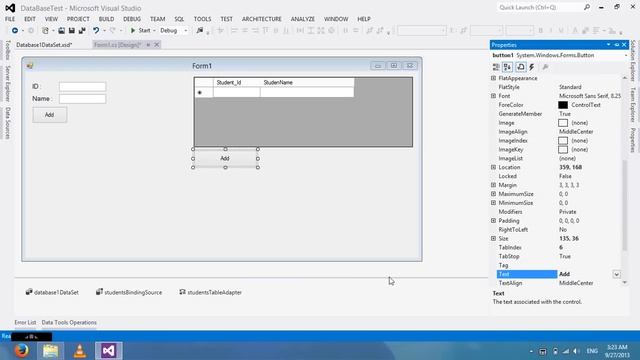This screenshot has width=640, height=360.
Task: Open the FILE menu
Action: pyautogui.click(x=10, y=19)
